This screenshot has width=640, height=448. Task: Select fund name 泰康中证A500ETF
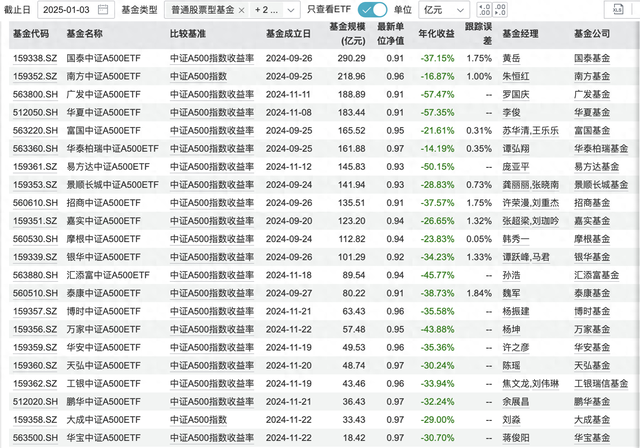[103, 293]
